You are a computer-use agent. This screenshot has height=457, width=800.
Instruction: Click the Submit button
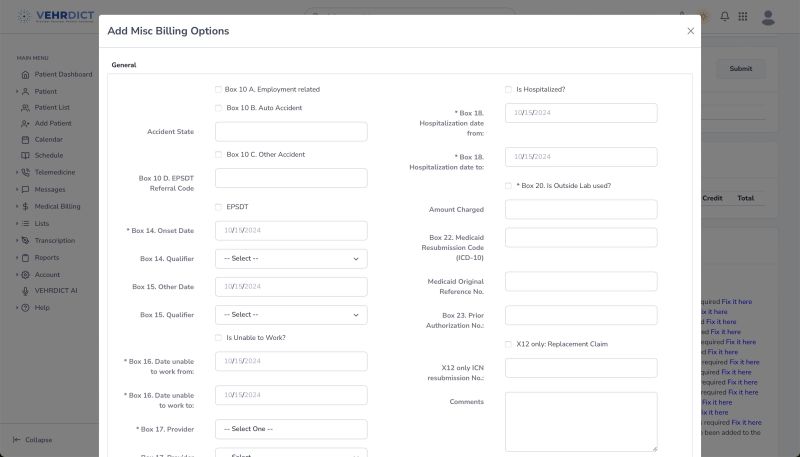740,69
